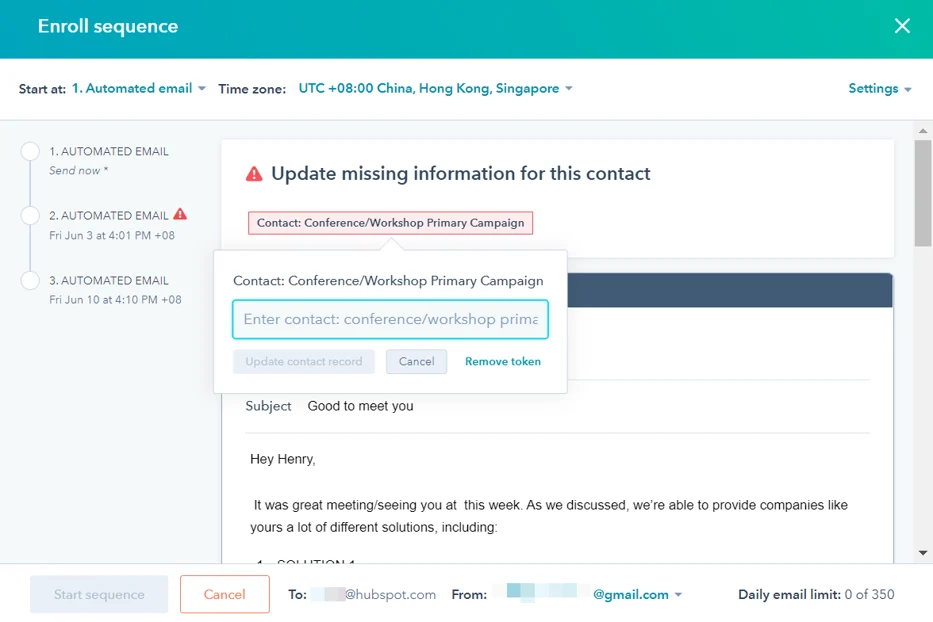Select step 1 Automated Email circle
This screenshot has width=933, height=622.
[30, 152]
